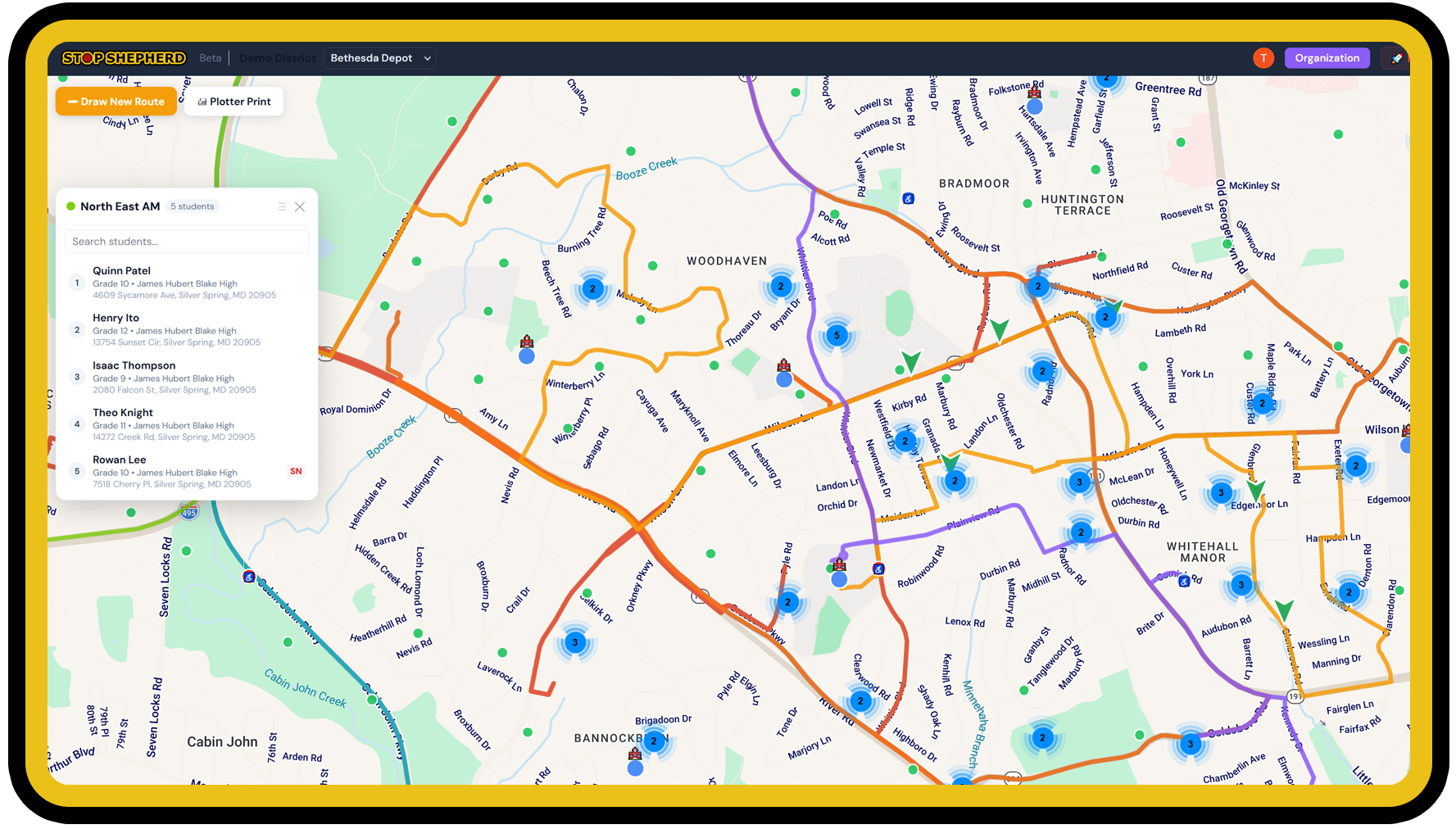Click the Plotter Print button
Screen dimensions: 1456x829
(x=234, y=102)
